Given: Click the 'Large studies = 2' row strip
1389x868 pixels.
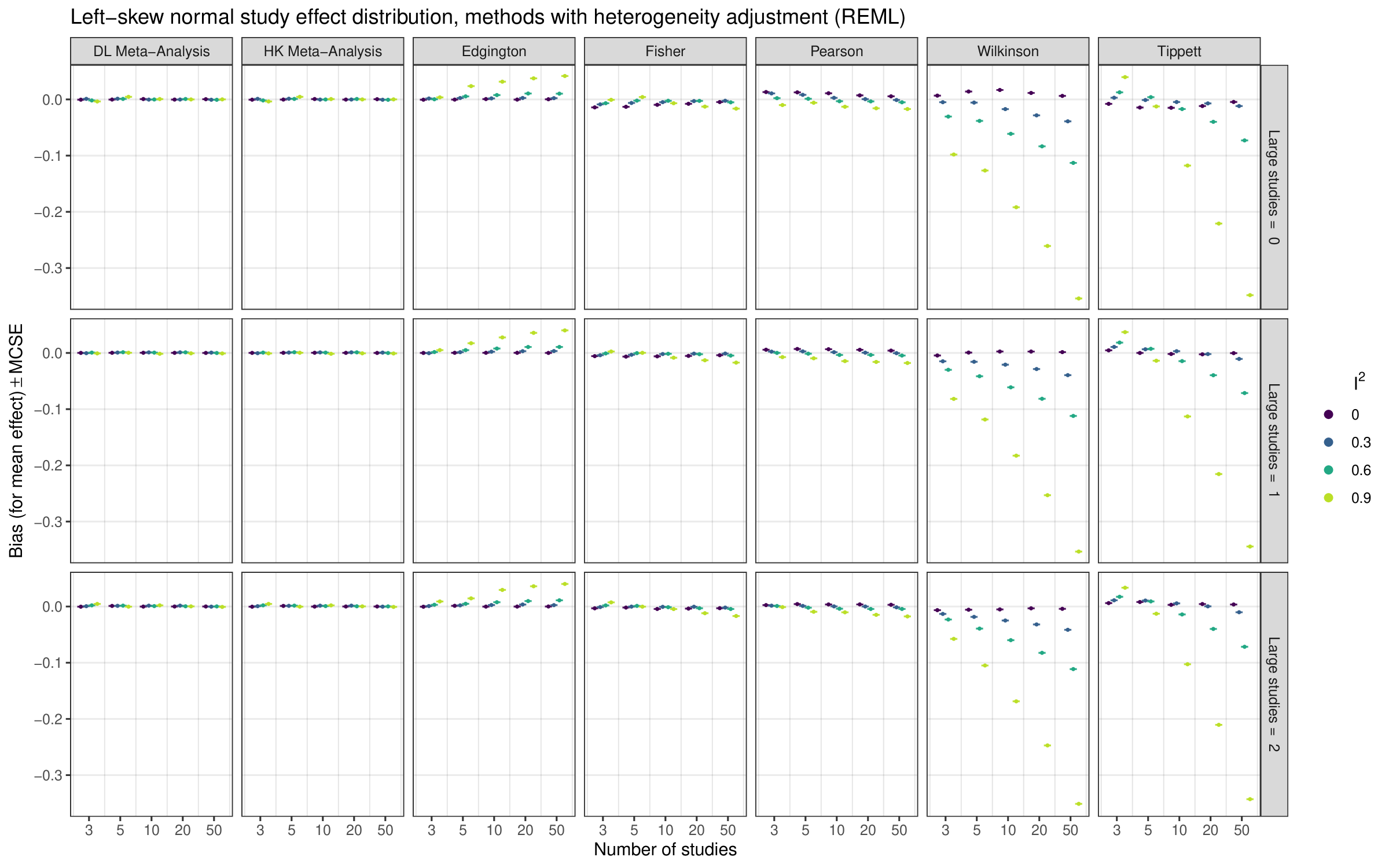Looking at the screenshot, I should pyautogui.click(x=1274, y=694).
